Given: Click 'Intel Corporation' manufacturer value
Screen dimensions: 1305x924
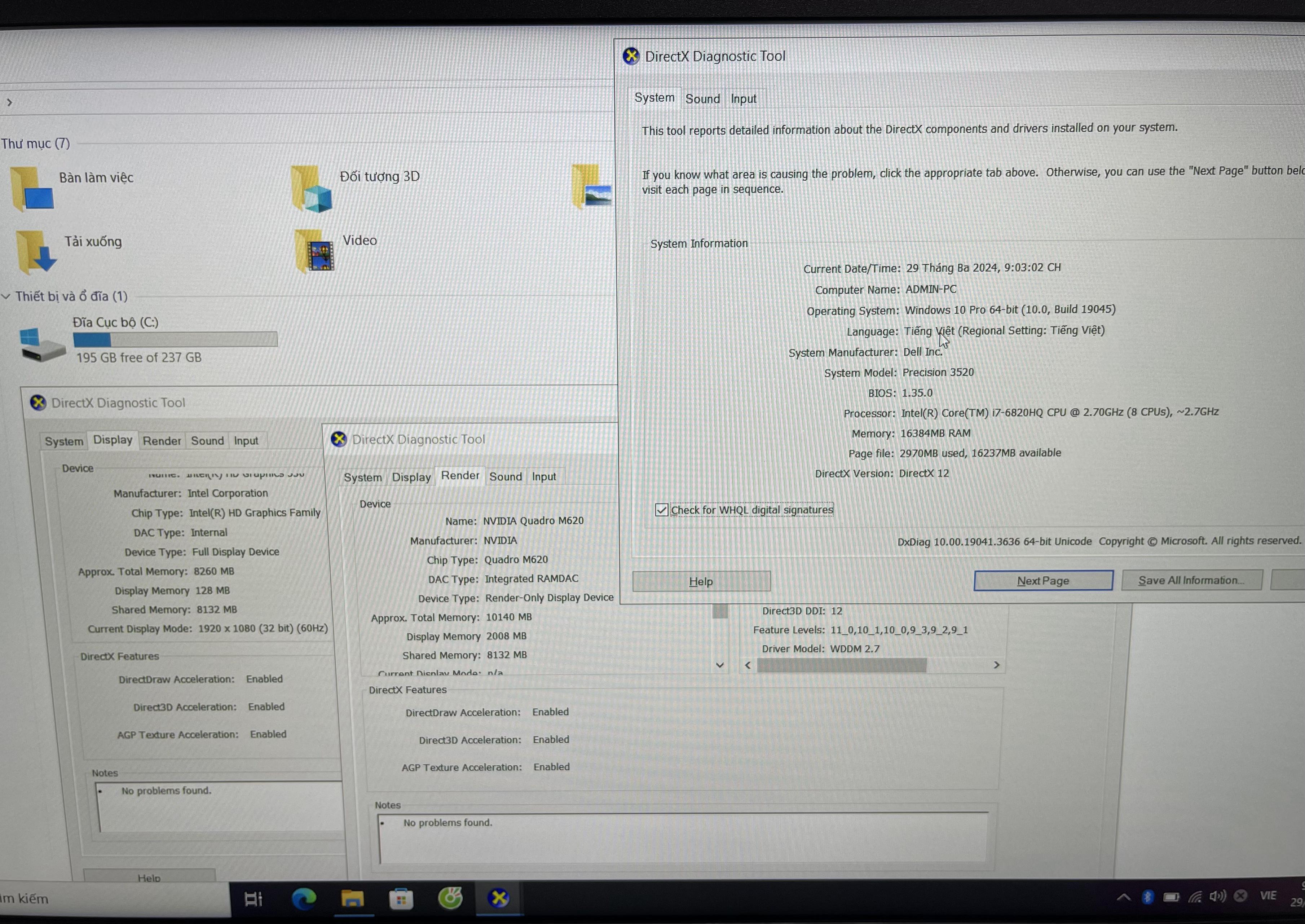Looking at the screenshot, I should [x=228, y=493].
